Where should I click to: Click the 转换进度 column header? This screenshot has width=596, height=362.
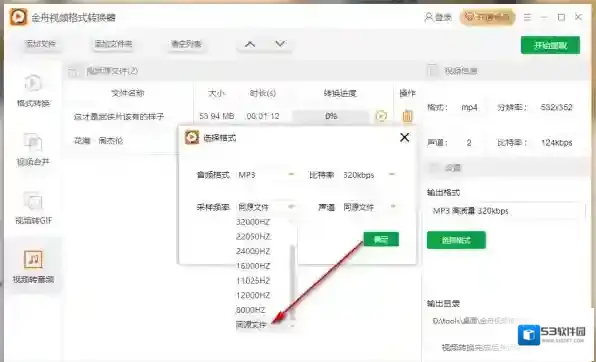[340, 93]
